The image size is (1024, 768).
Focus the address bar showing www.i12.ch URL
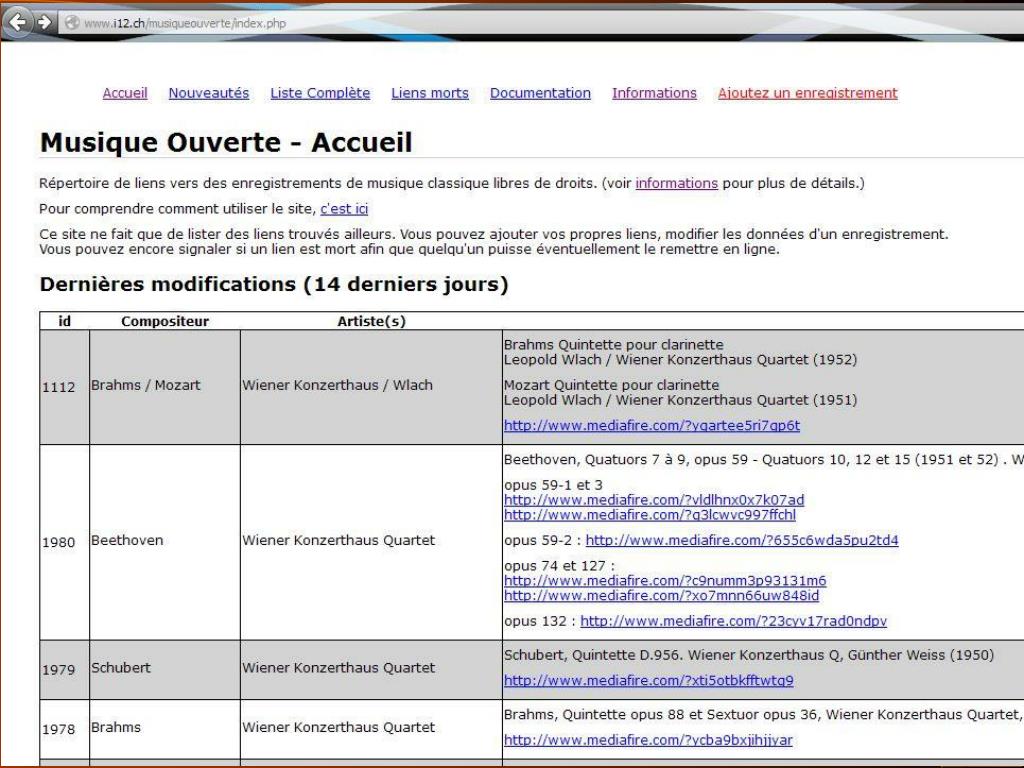pos(542,23)
